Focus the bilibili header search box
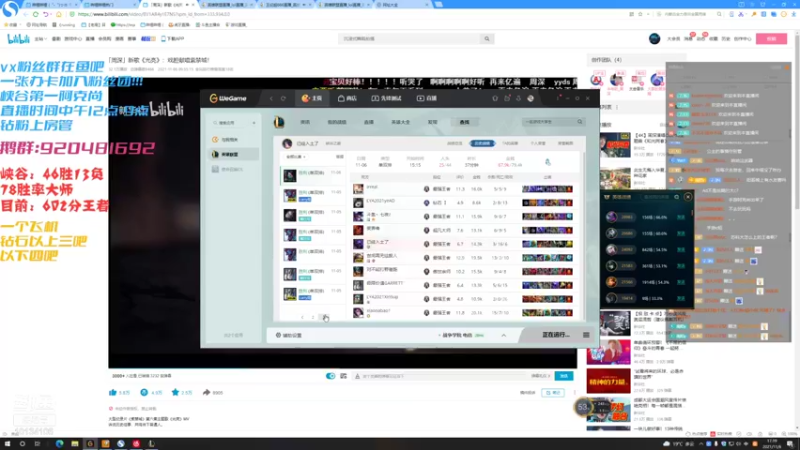 coord(410,39)
